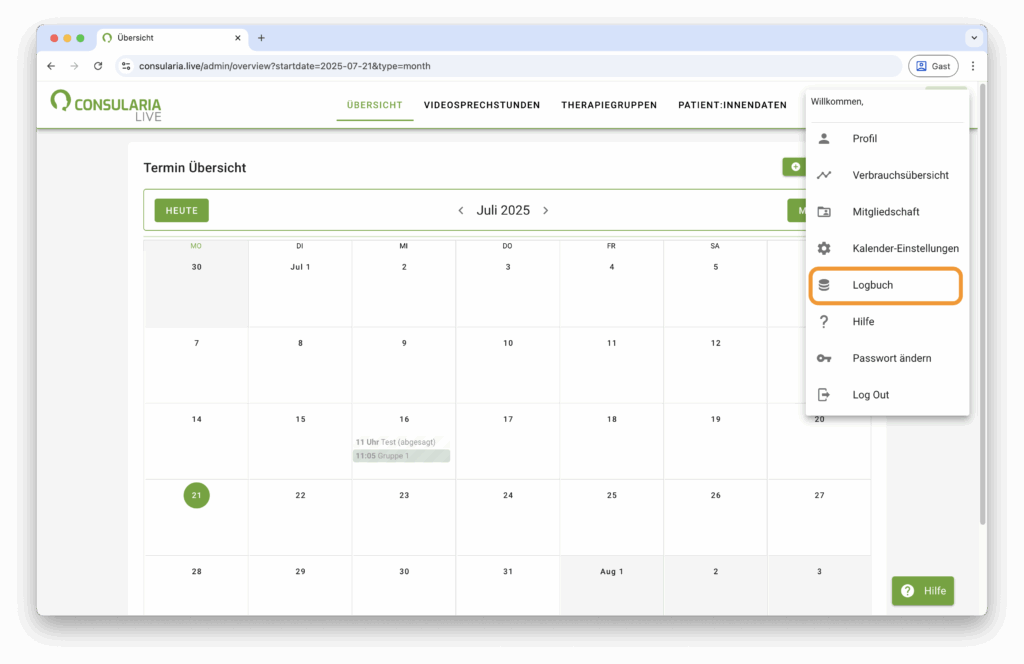Click the Hilfe question mark menu icon

click(824, 322)
